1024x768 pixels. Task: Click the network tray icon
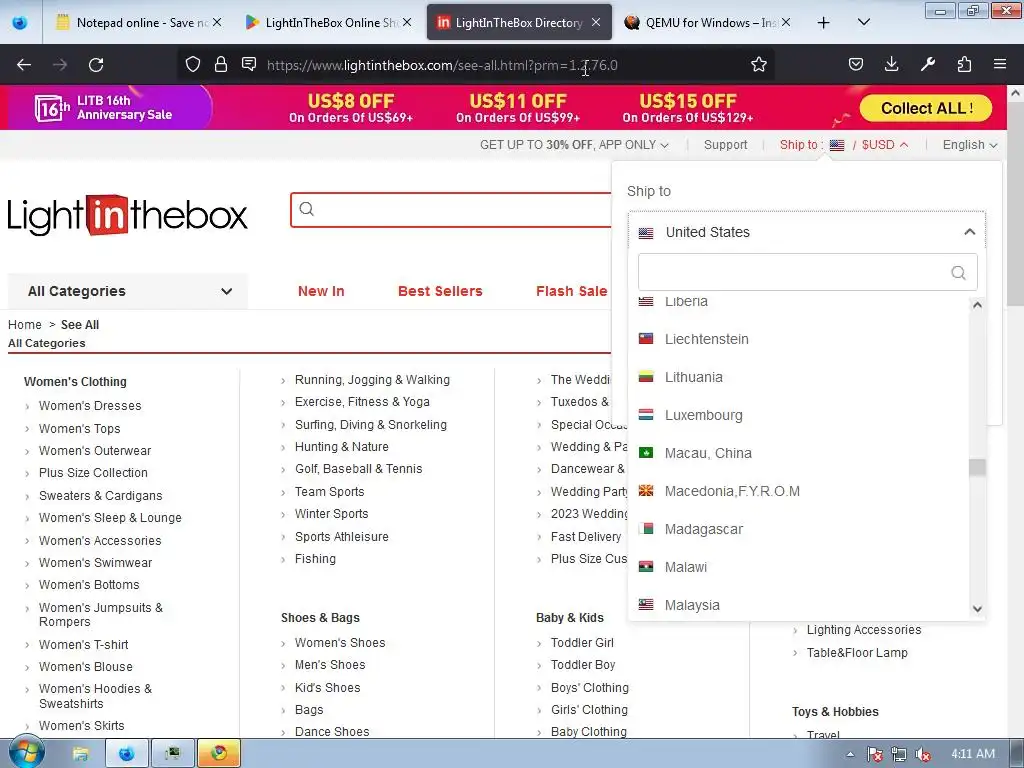(899, 754)
